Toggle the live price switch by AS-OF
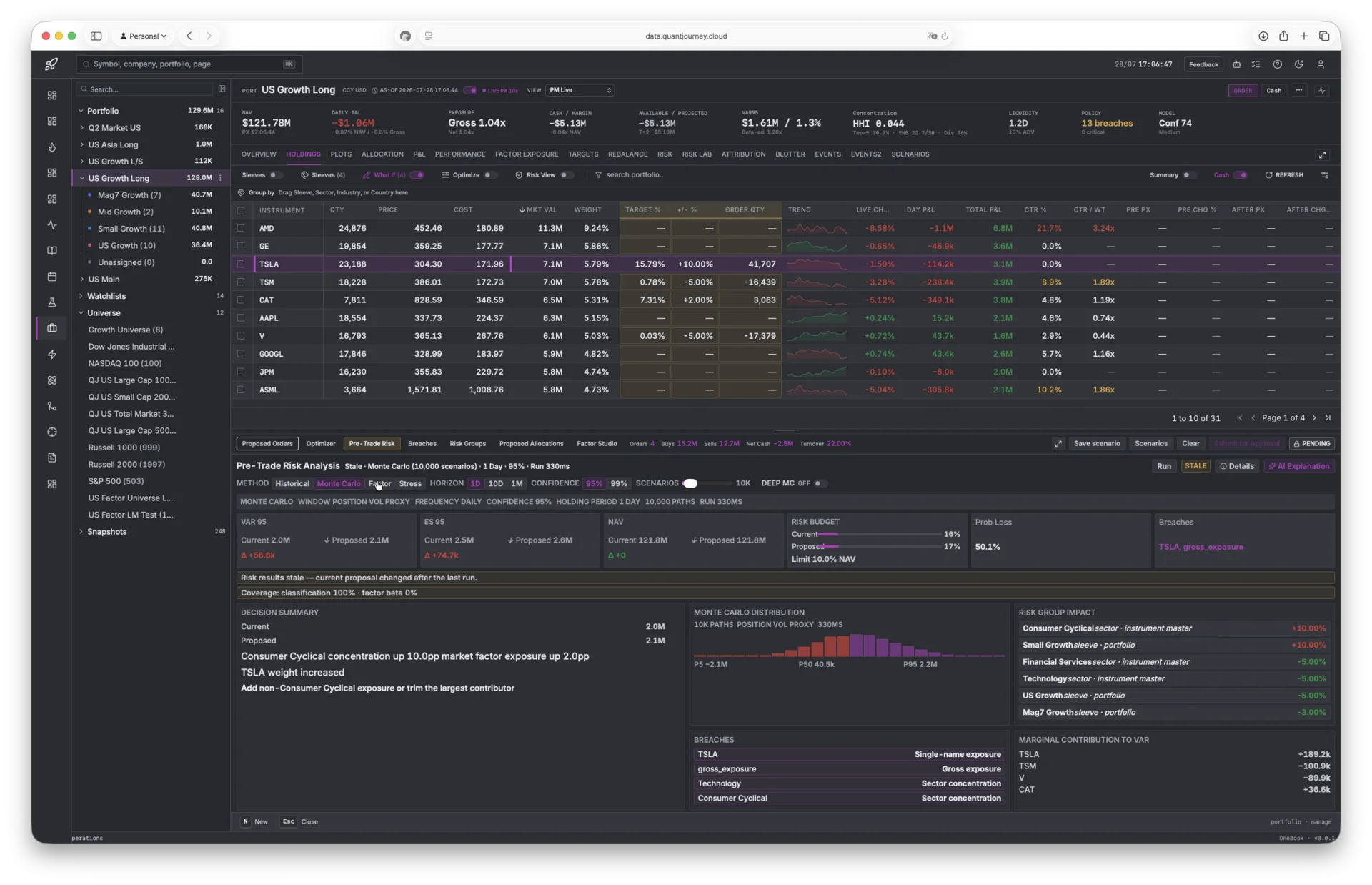1372x885 pixels. [470, 91]
